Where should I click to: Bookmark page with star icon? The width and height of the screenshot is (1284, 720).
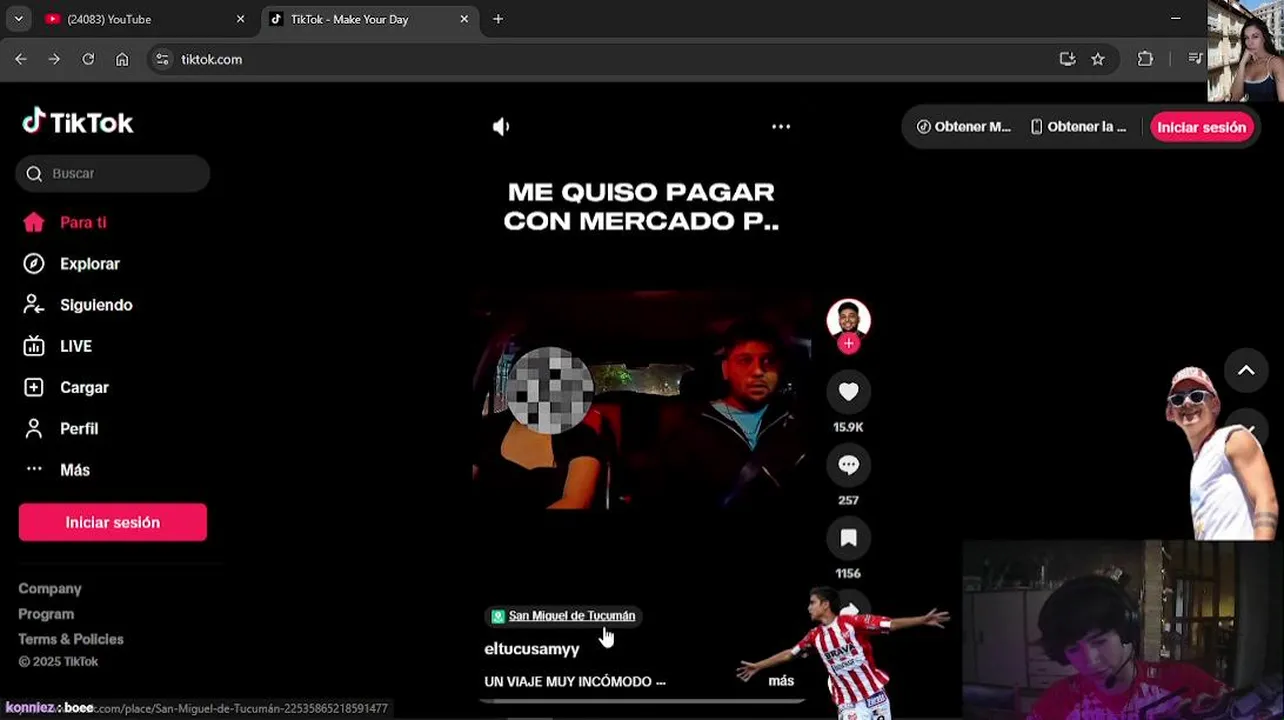(x=1098, y=59)
